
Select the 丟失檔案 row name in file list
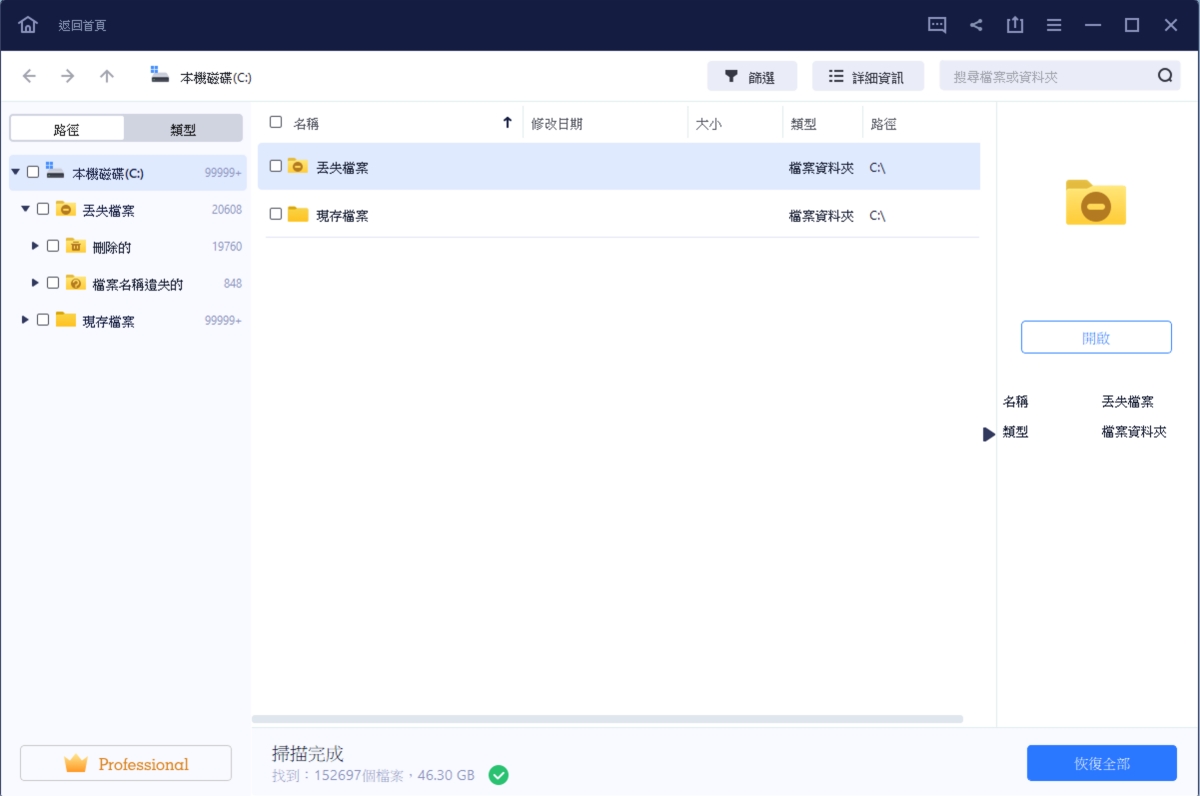(x=342, y=167)
